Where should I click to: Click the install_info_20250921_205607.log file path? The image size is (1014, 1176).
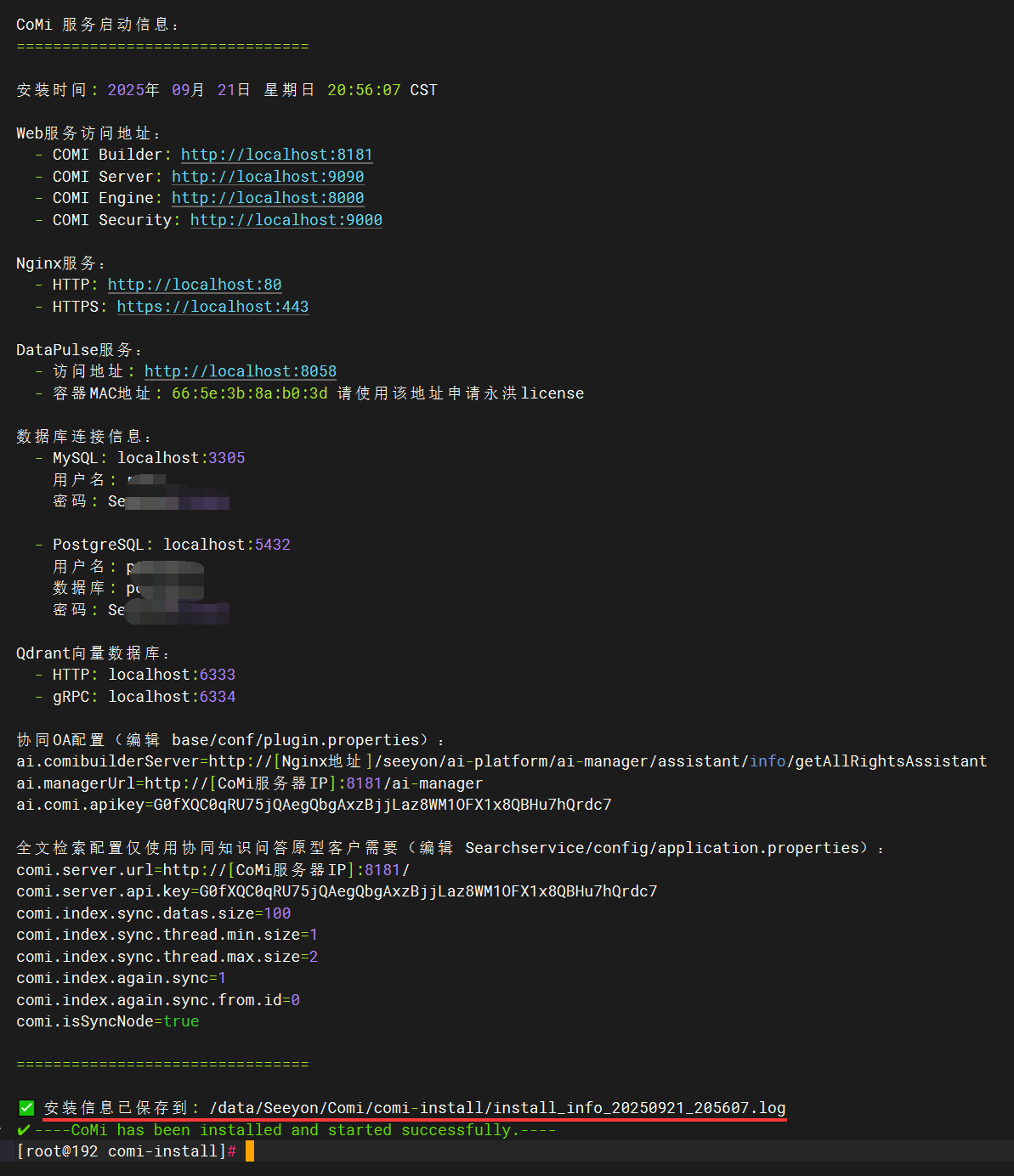pos(497,1108)
